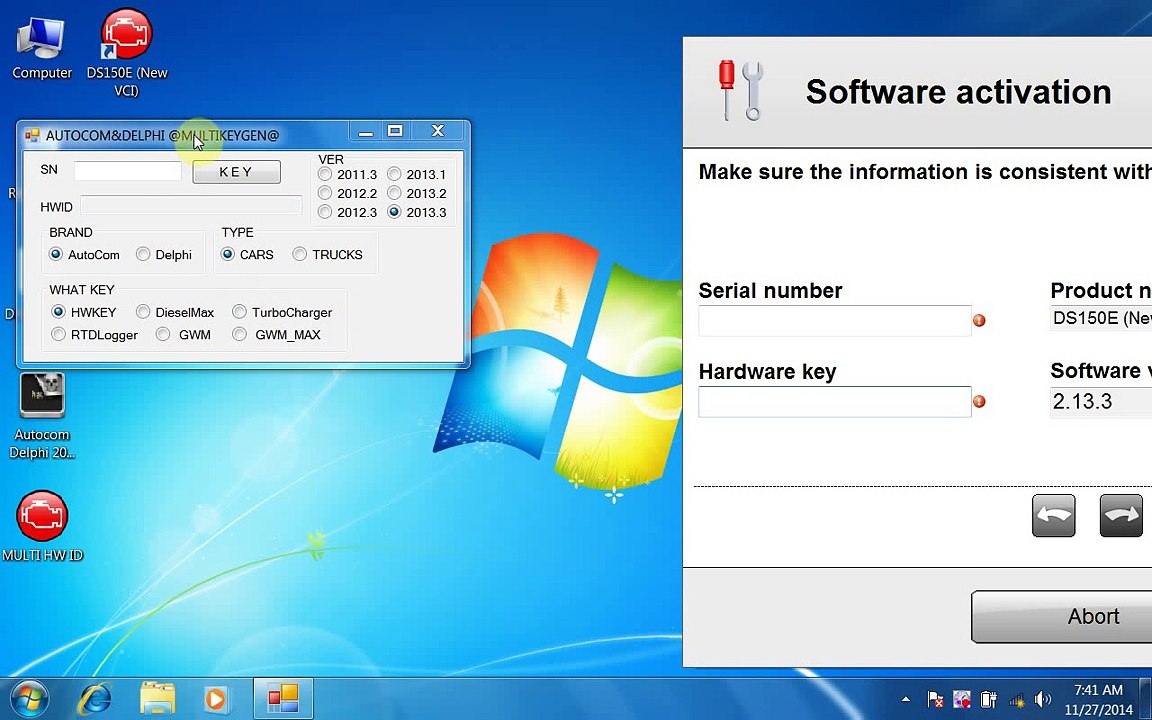Show hidden icons in the system tray
The height and width of the screenshot is (720, 1152).
[x=905, y=699]
